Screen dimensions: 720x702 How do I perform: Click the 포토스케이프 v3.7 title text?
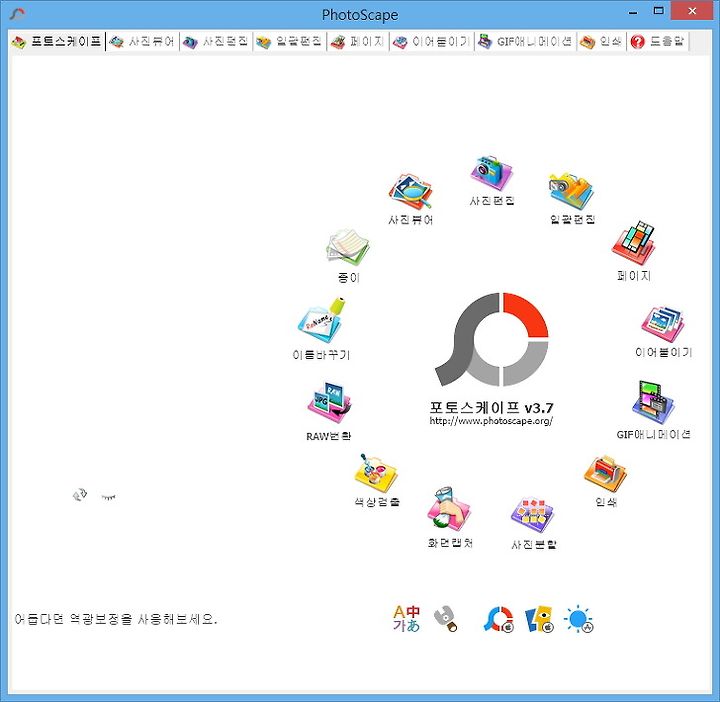pyautogui.click(x=491, y=407)
